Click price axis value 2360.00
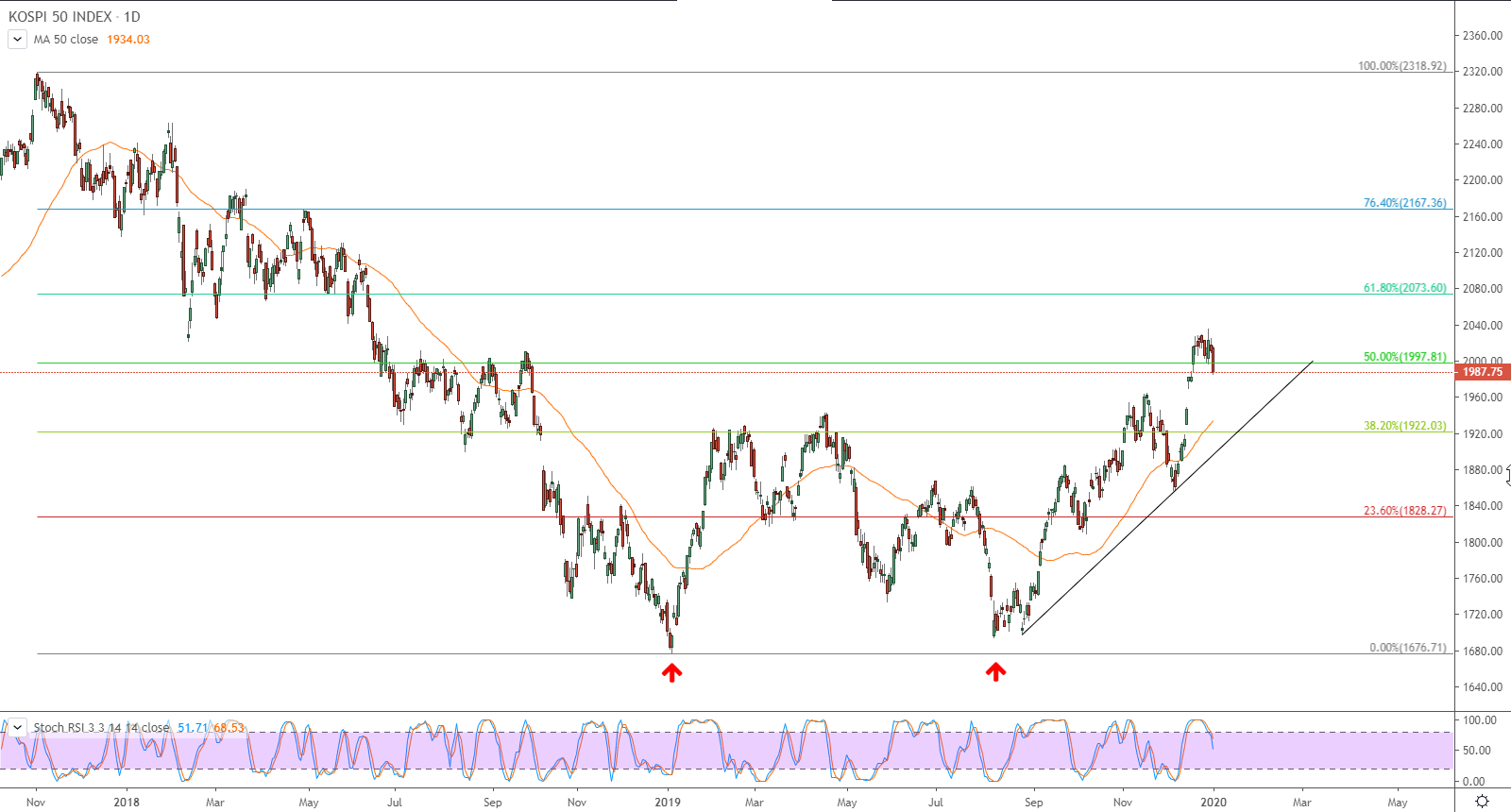The width and height of the screenshot is (1511, 812). coord(1483,36)
